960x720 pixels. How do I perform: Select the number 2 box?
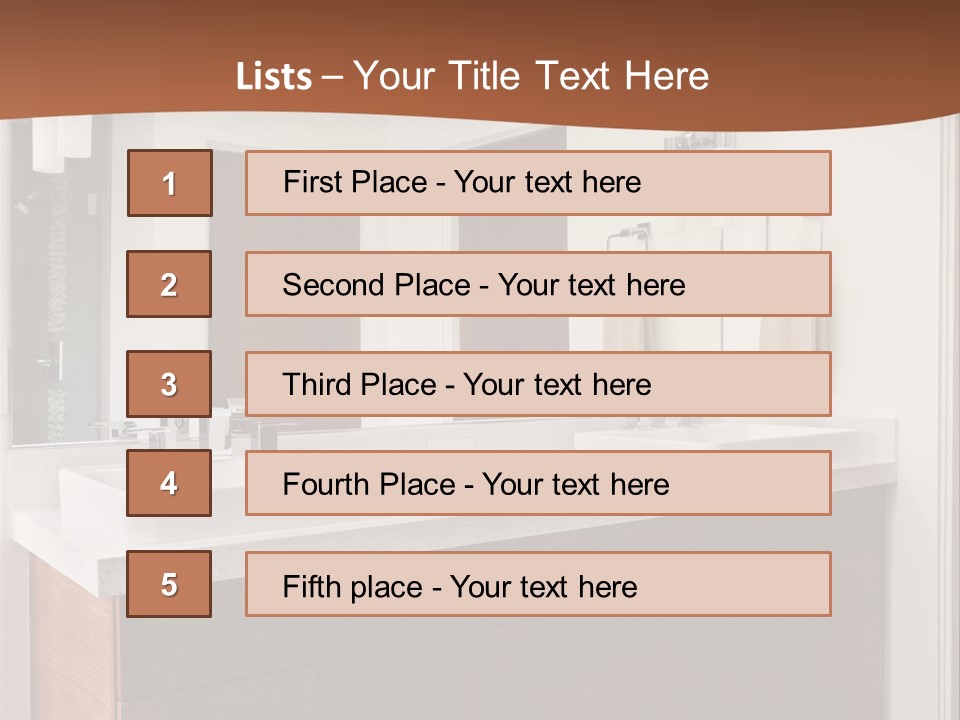coord(169,284)
